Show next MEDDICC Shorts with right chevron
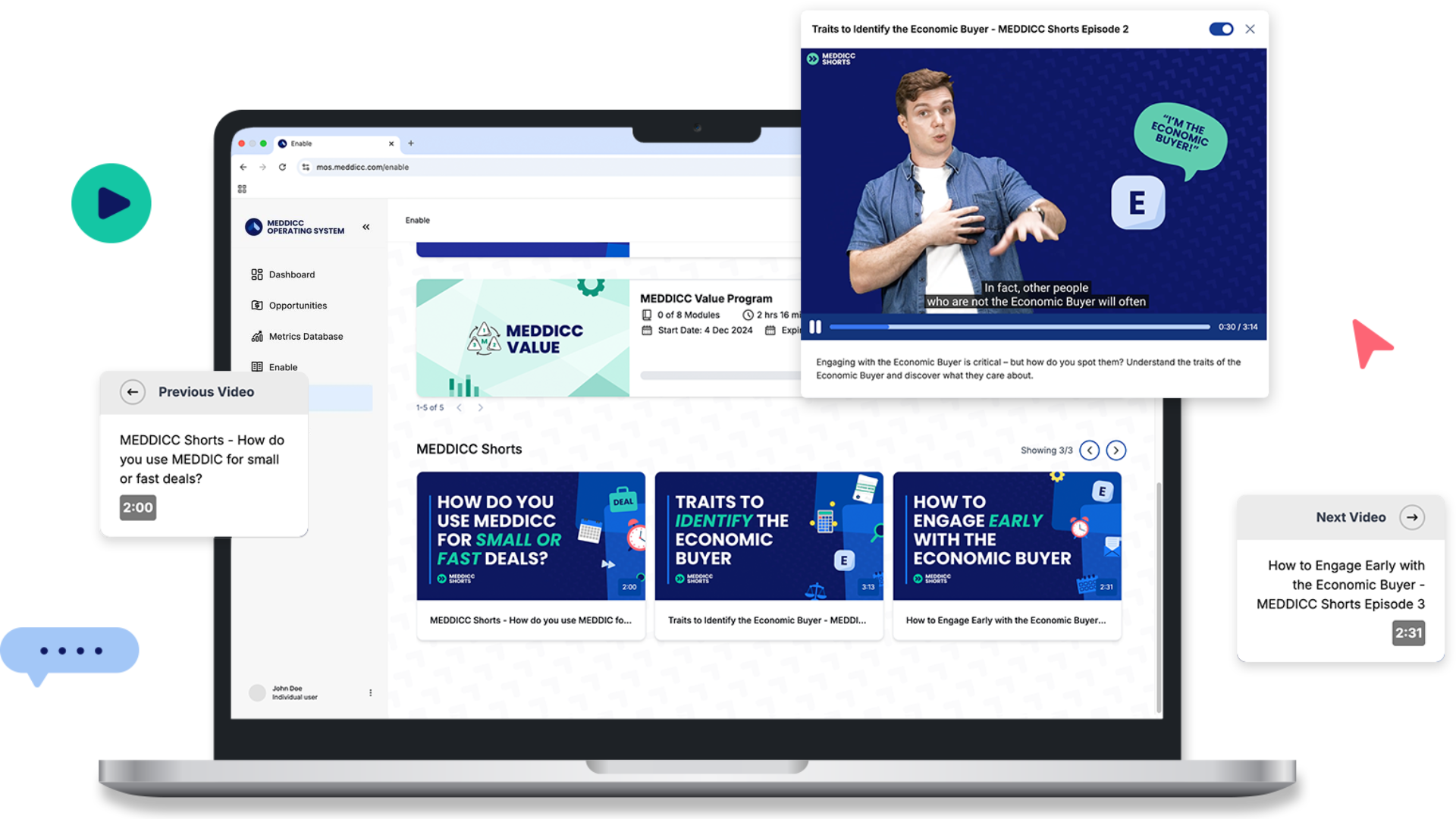This screenshot has width=1456, height=819. point(1116,450)
